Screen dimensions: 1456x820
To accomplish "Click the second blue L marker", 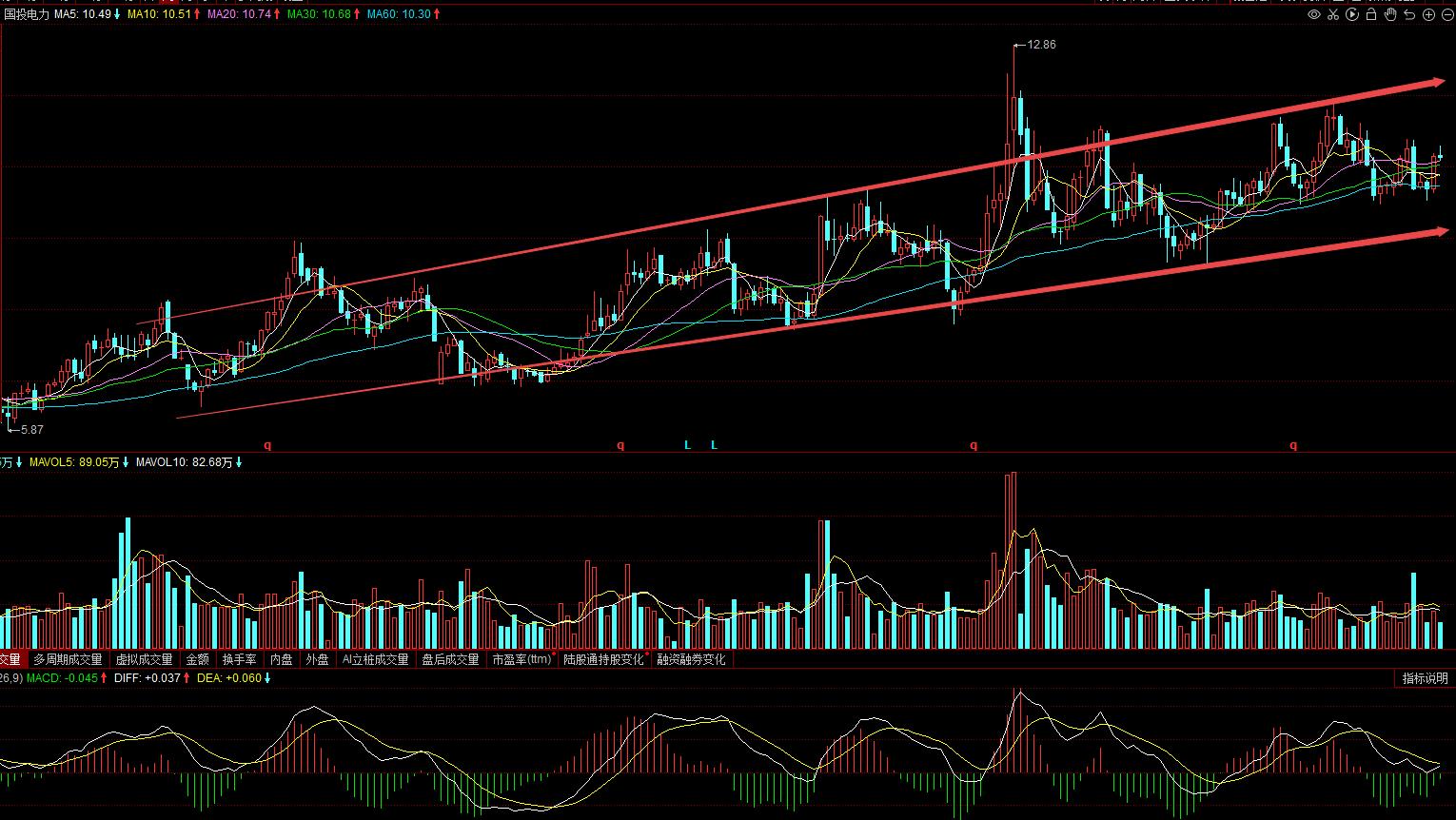I will click(714, 445).
